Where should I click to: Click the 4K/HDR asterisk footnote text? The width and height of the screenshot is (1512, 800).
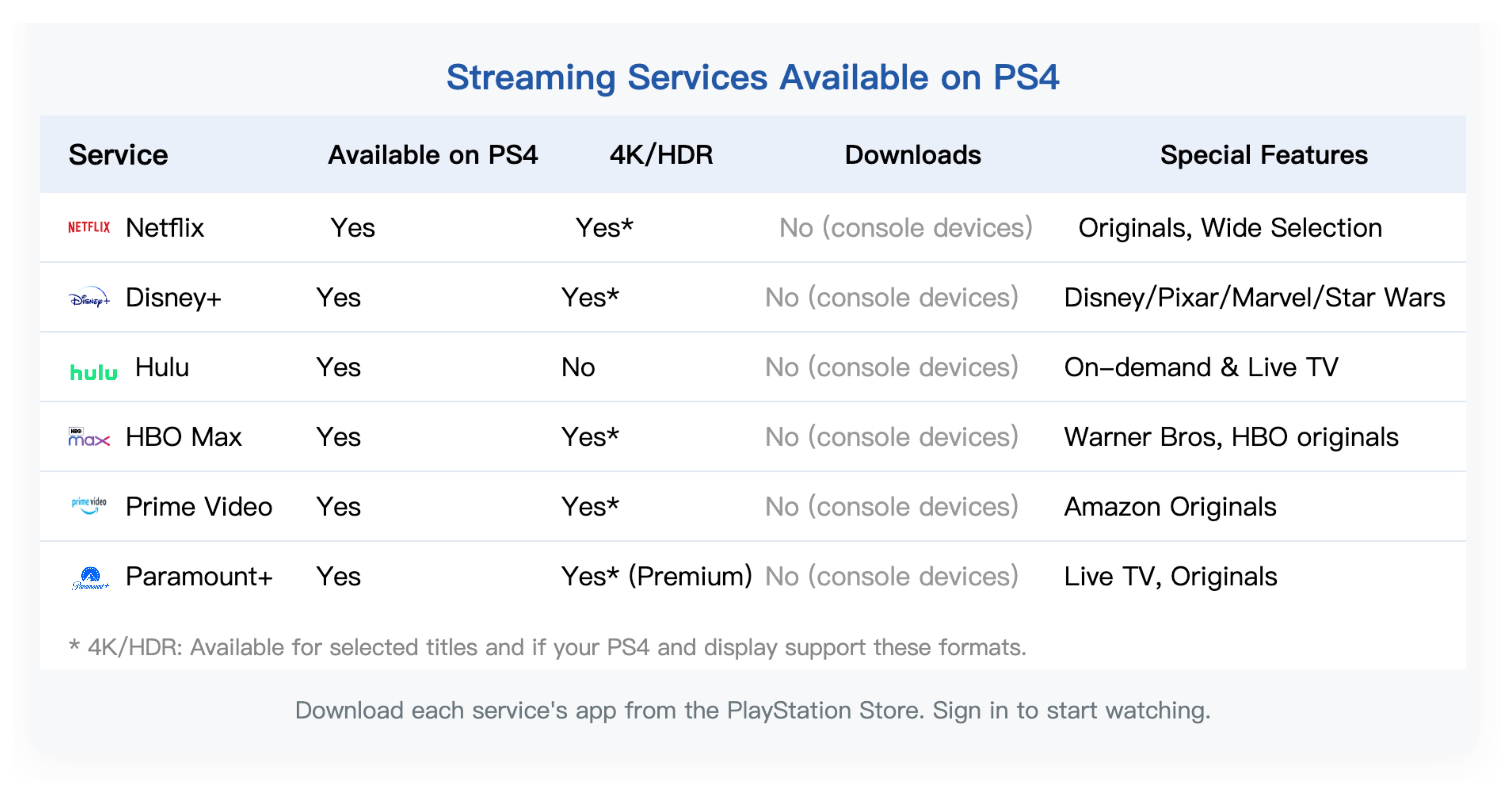[x=548, y=647]
